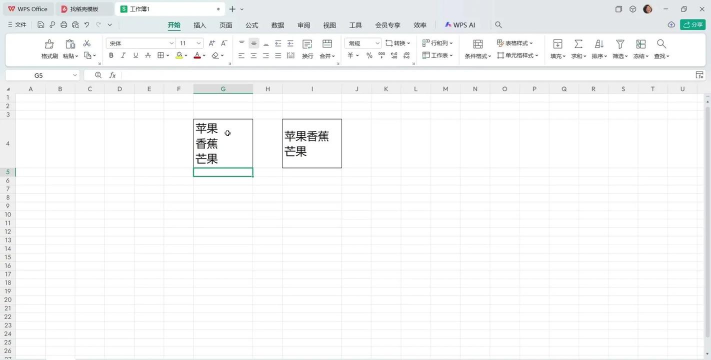
Task: Click the Increase font size icon
Action: coord(212,44)
